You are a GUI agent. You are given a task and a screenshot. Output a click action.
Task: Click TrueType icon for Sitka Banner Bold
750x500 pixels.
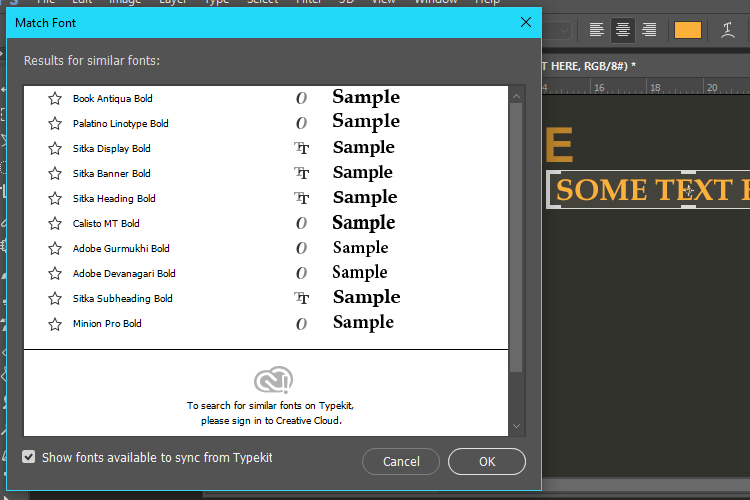[301, 173]
